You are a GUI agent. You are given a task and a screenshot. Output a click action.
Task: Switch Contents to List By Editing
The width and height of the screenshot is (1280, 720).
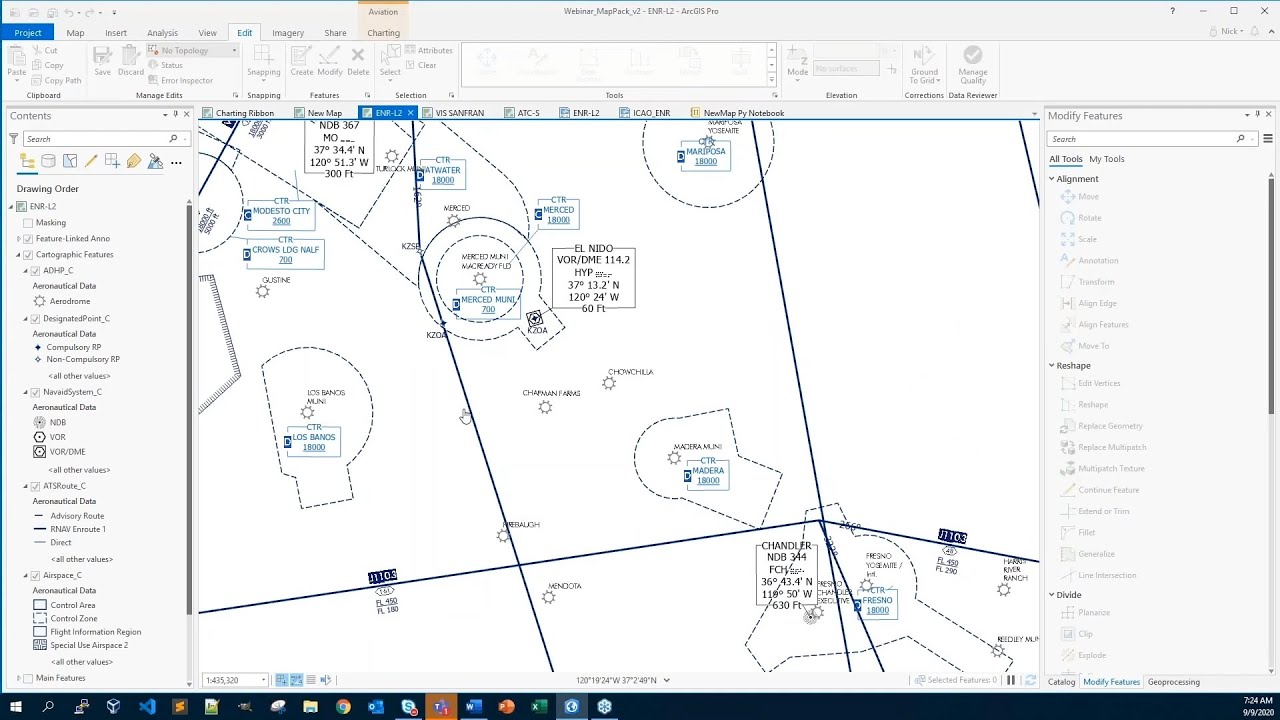coord(91,161)
